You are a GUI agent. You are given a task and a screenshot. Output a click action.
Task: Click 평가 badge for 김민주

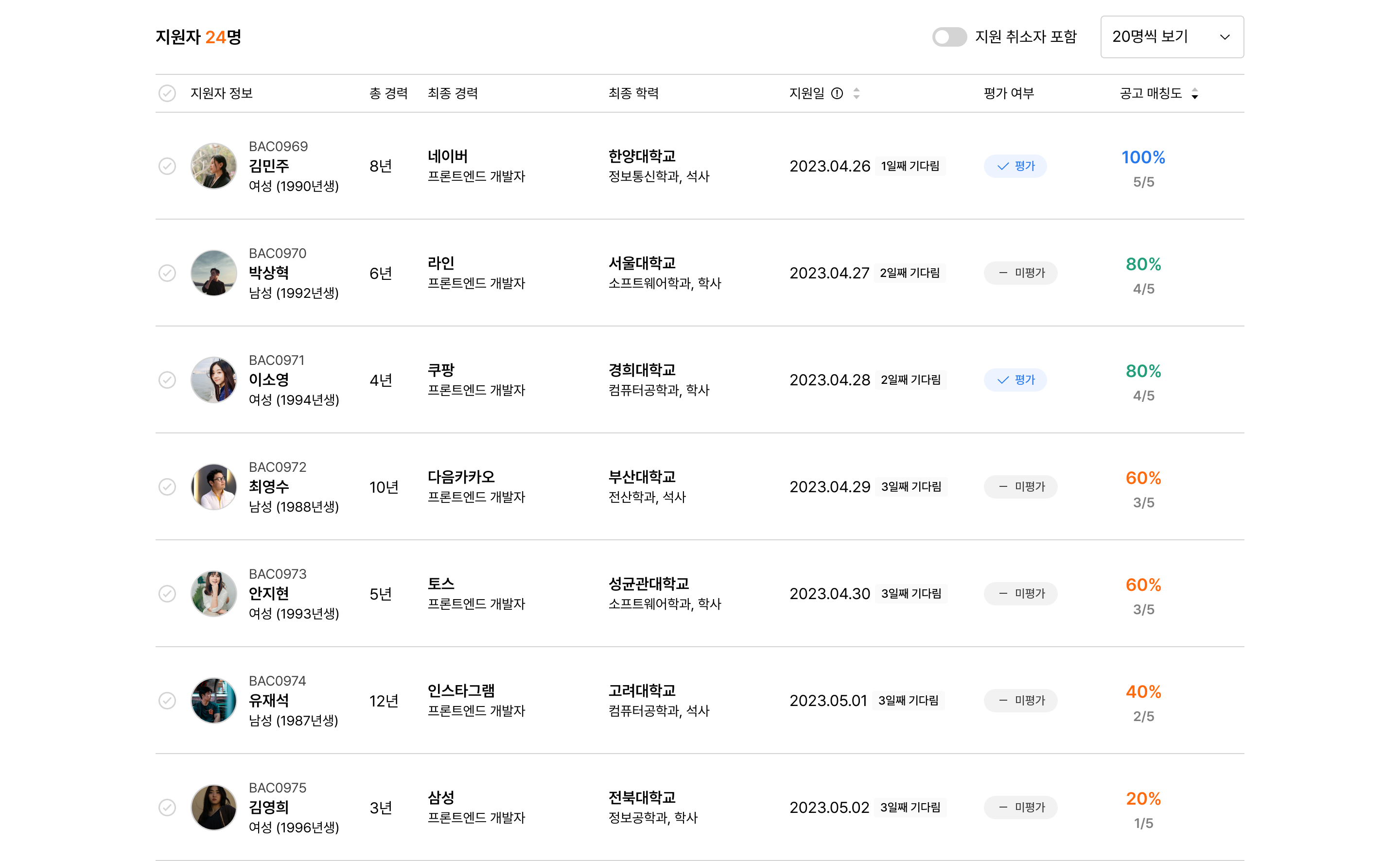(1015, 166)
